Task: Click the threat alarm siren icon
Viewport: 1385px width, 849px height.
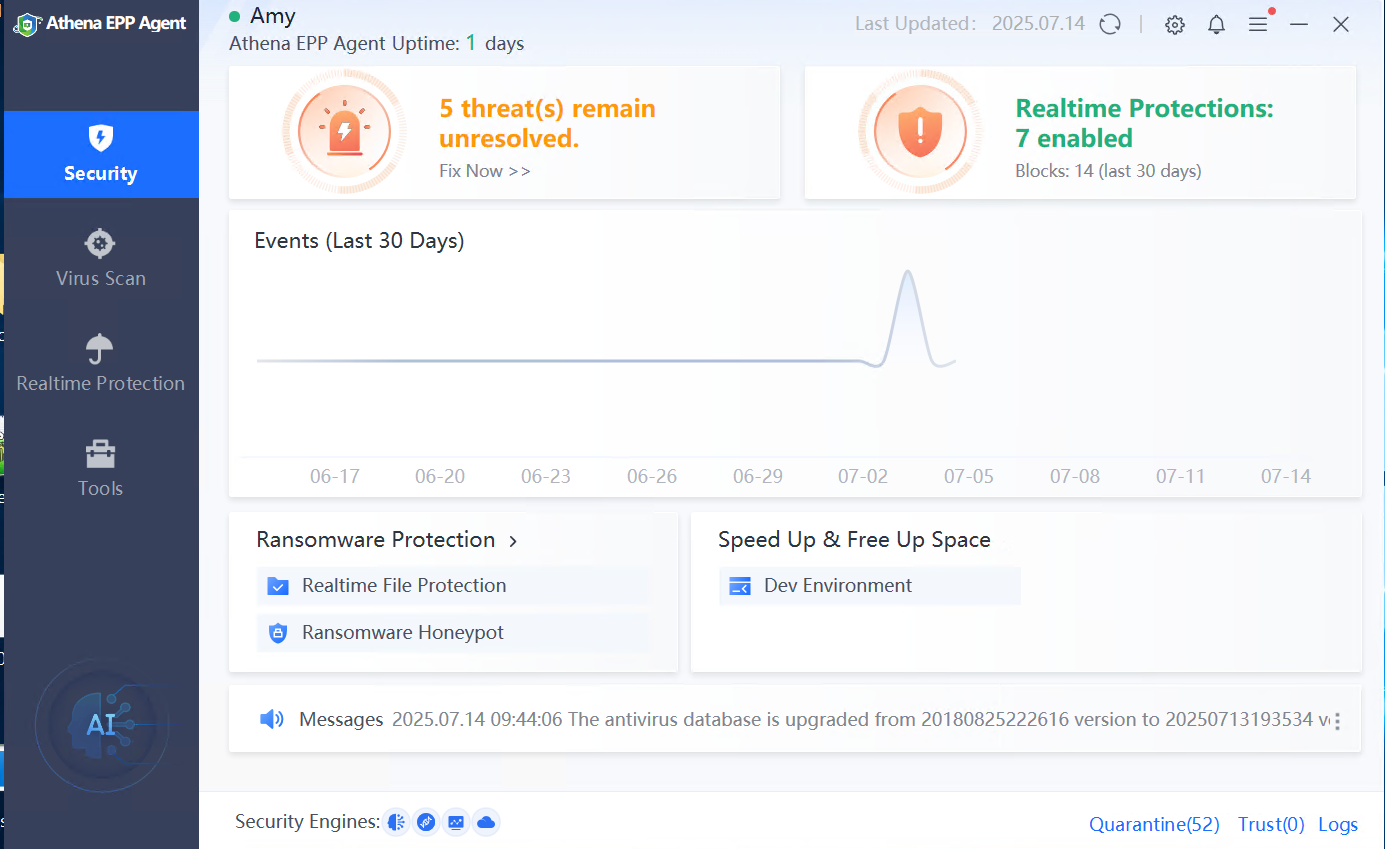Action: (344, 131)
